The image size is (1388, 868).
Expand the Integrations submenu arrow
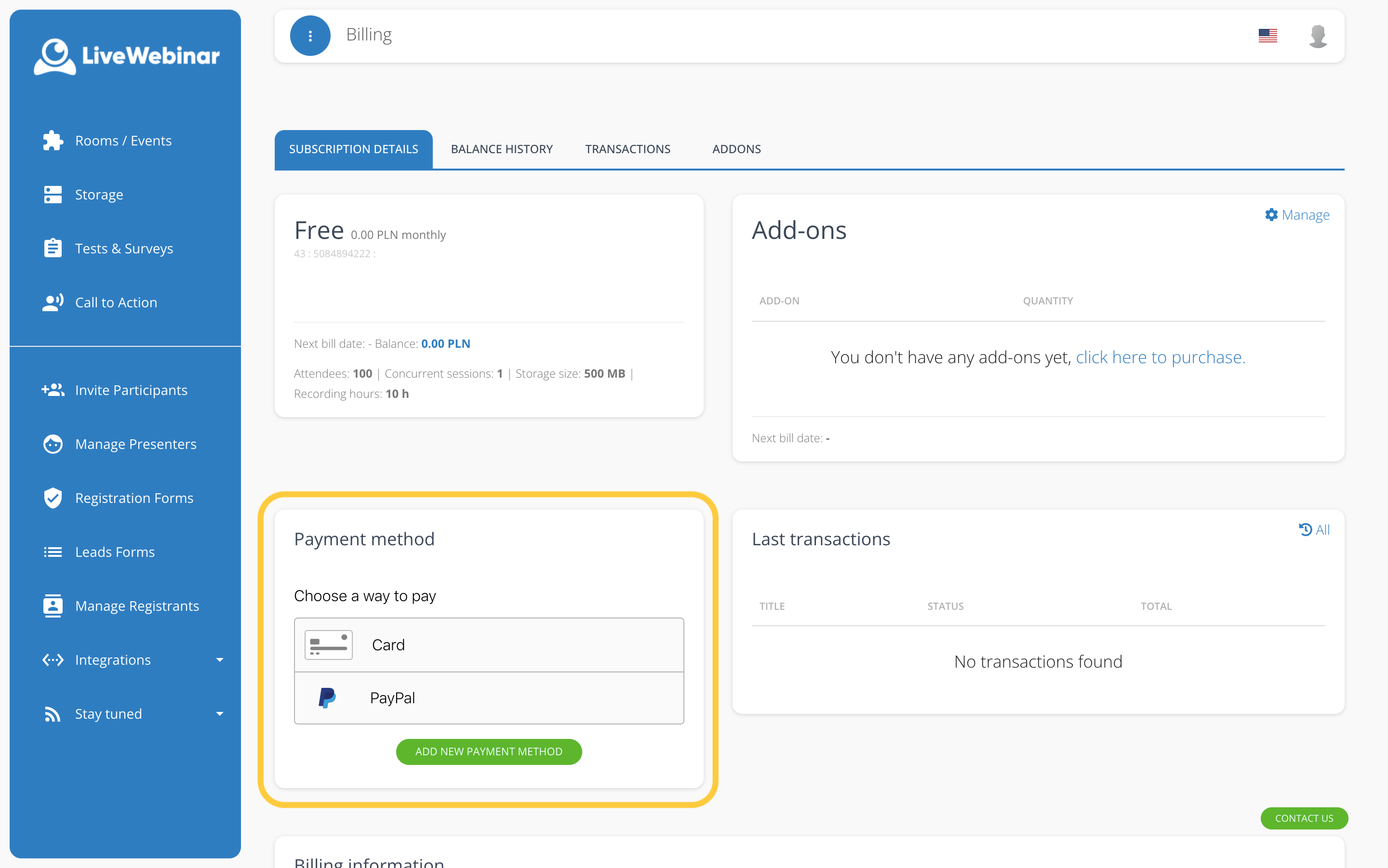tap(219, 660)
